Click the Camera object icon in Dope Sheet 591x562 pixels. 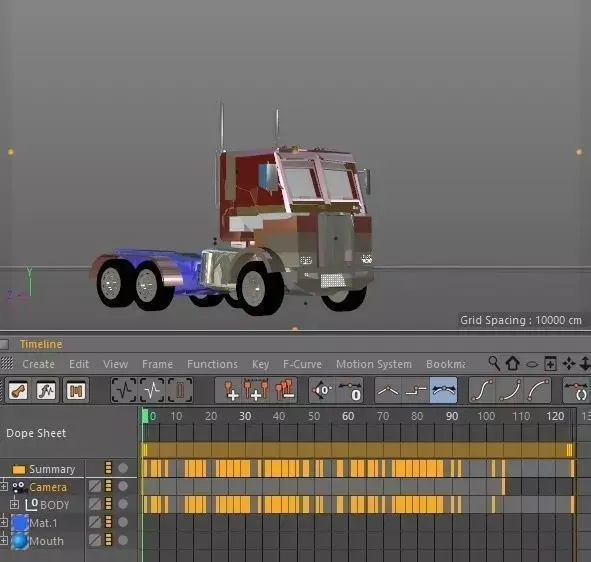coord(19,487)
